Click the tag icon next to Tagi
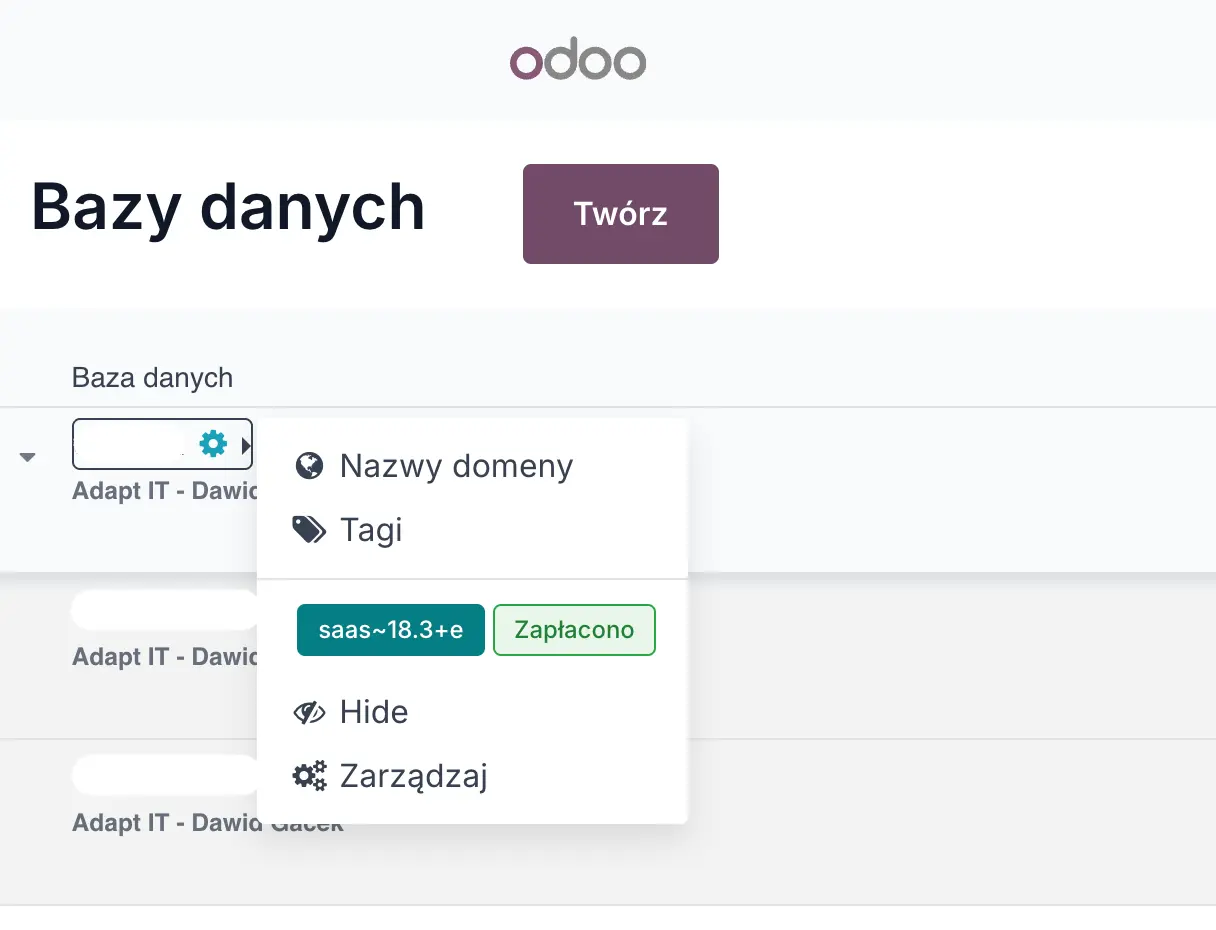The height and width of the screenshot is (930, 1216). pos(309,529)
